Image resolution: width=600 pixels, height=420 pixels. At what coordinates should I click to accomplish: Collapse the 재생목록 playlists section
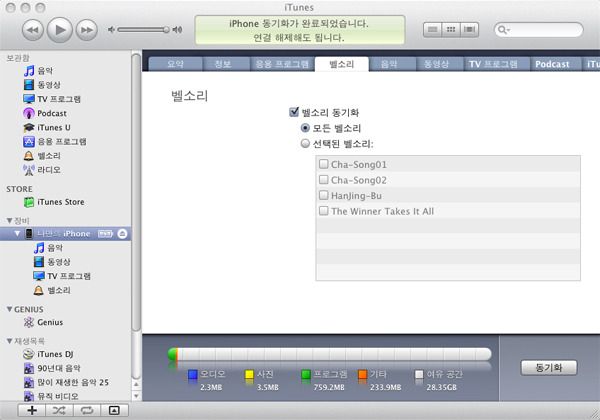[x=10, y=340]
